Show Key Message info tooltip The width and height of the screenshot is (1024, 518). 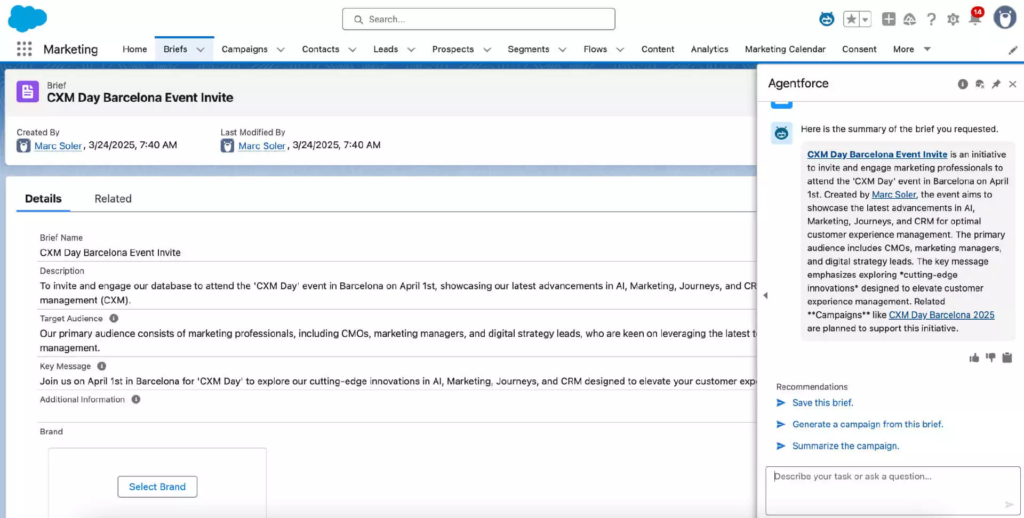101,366
